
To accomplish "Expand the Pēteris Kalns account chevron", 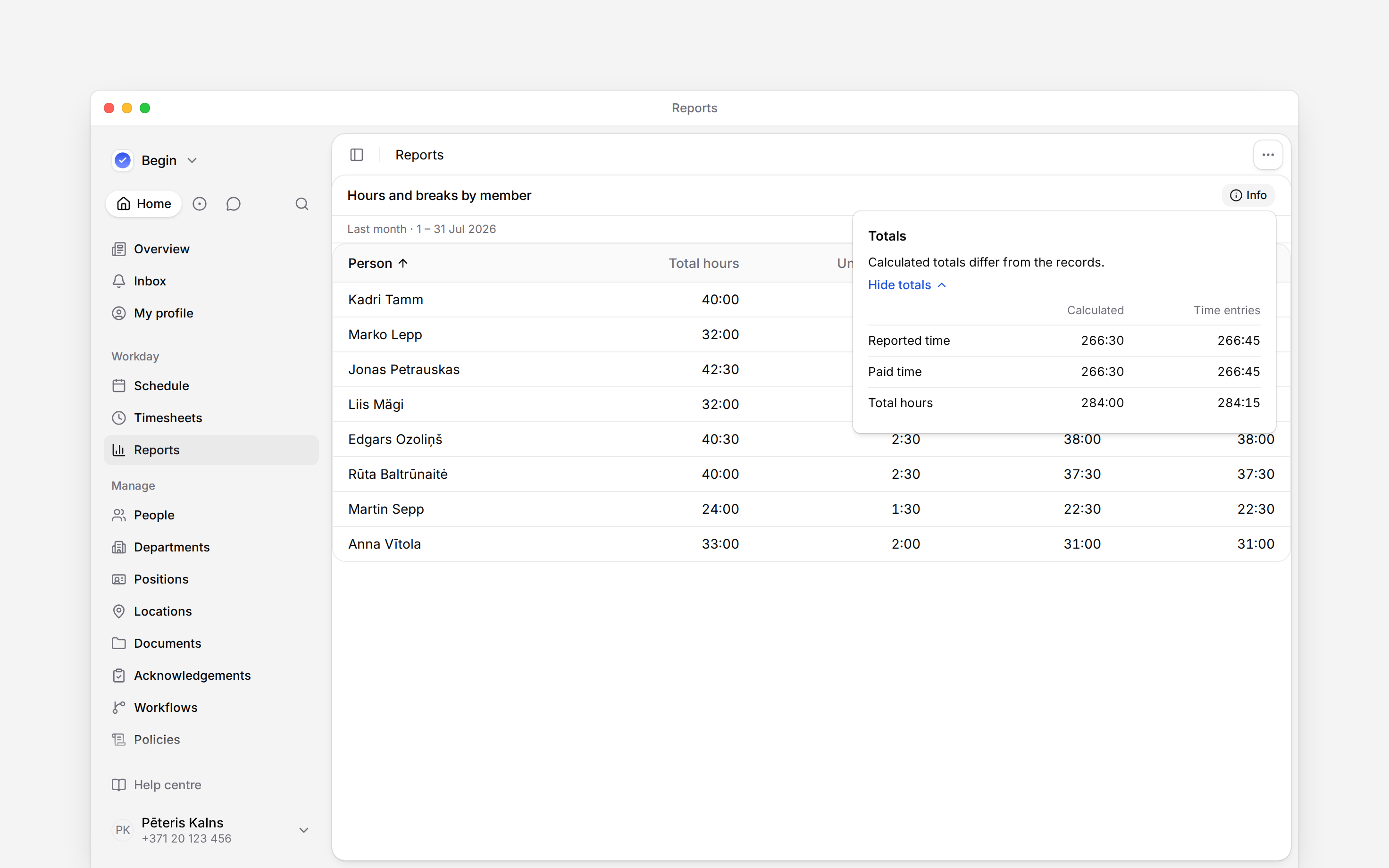I will (304, 830).
